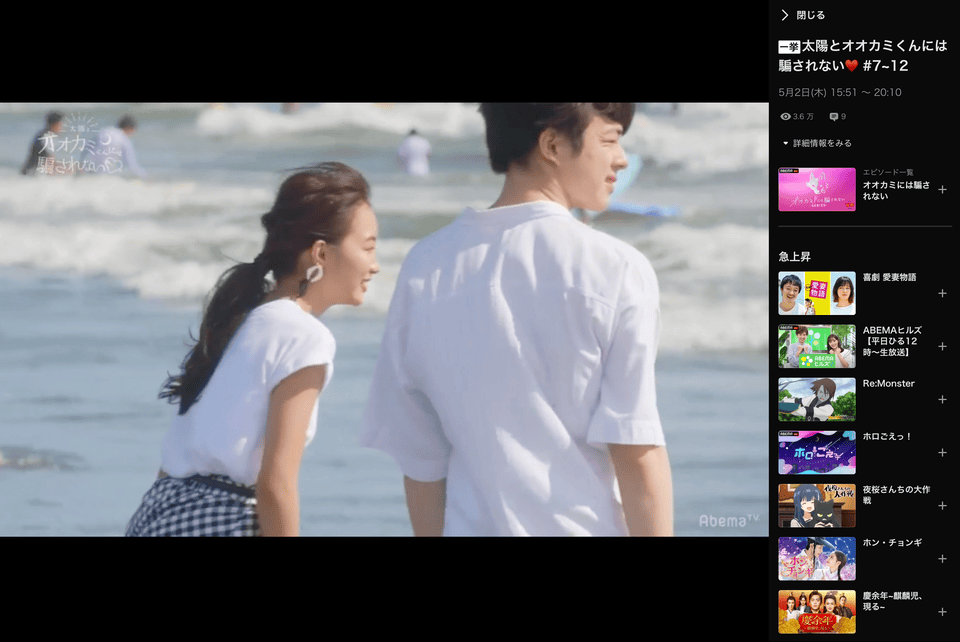This screenshot has width=960, height=642.
Task: Click the ホロごえっ! title text
Action: (x=887, y=436)
